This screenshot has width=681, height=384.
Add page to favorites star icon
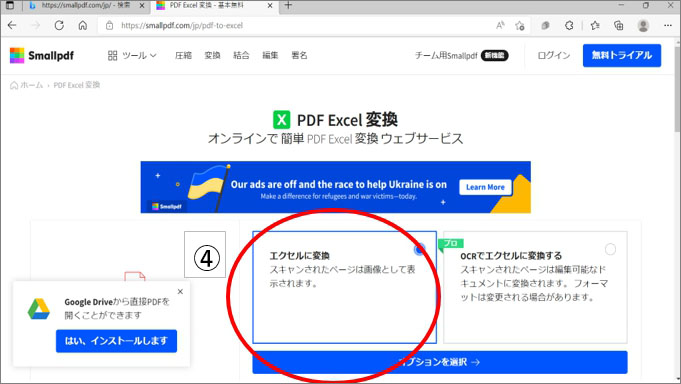pos(519,26)
